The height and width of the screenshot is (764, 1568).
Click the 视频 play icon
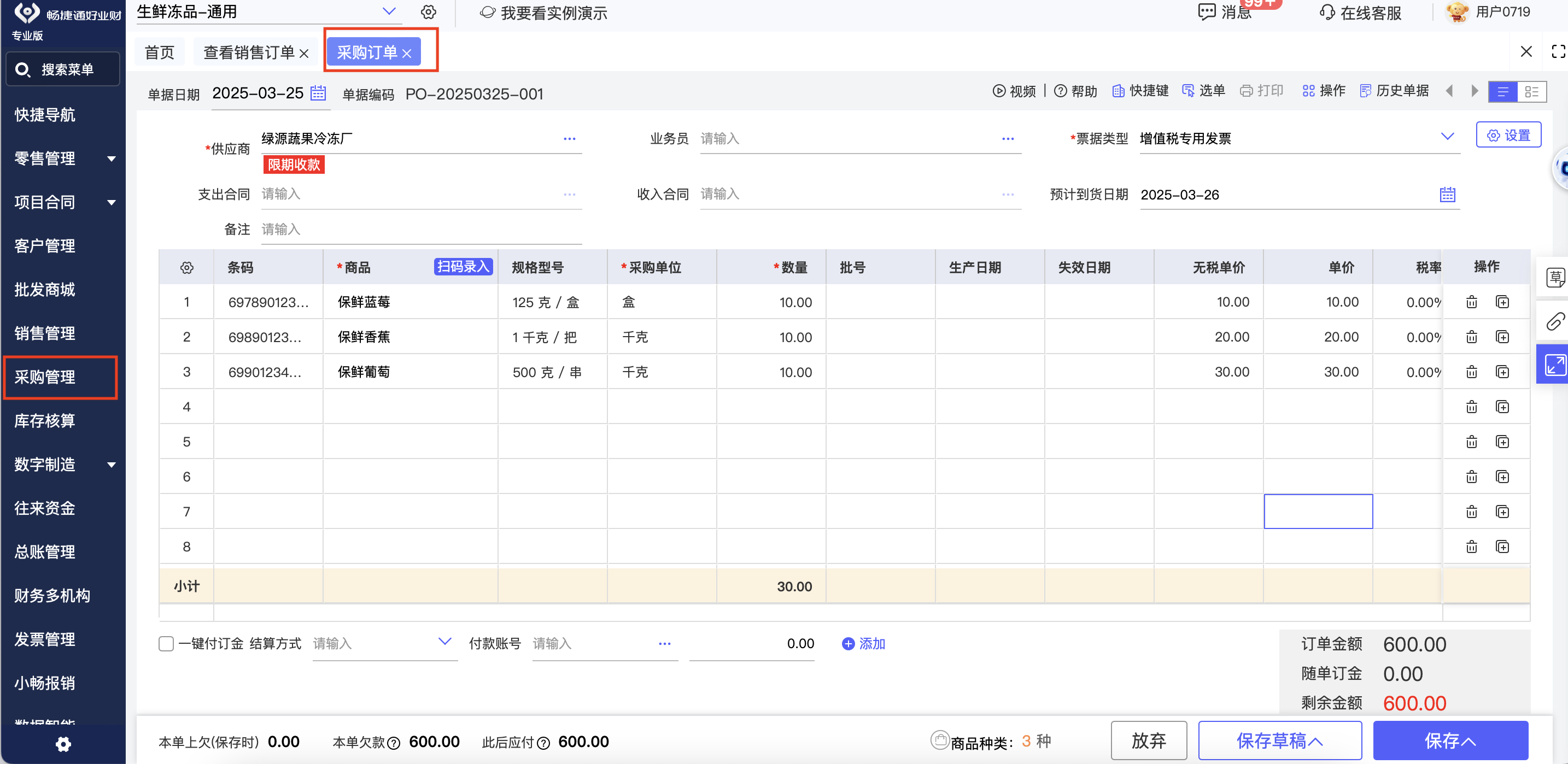coord(999,91)
